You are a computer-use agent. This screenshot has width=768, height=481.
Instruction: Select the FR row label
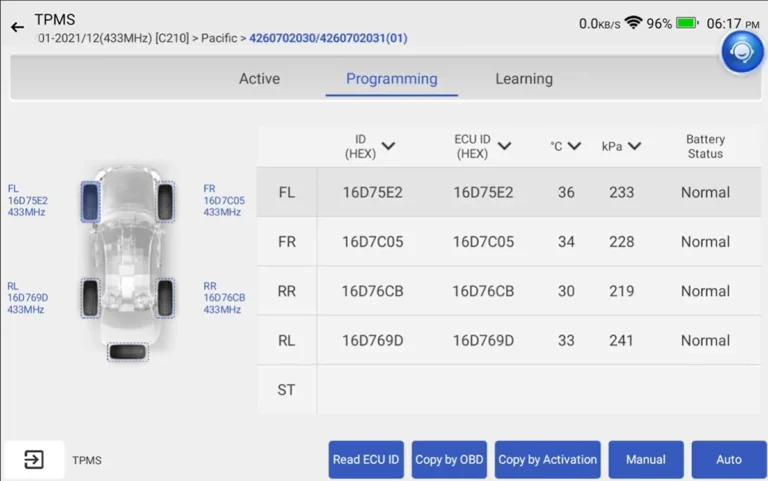tap(287, 242)
